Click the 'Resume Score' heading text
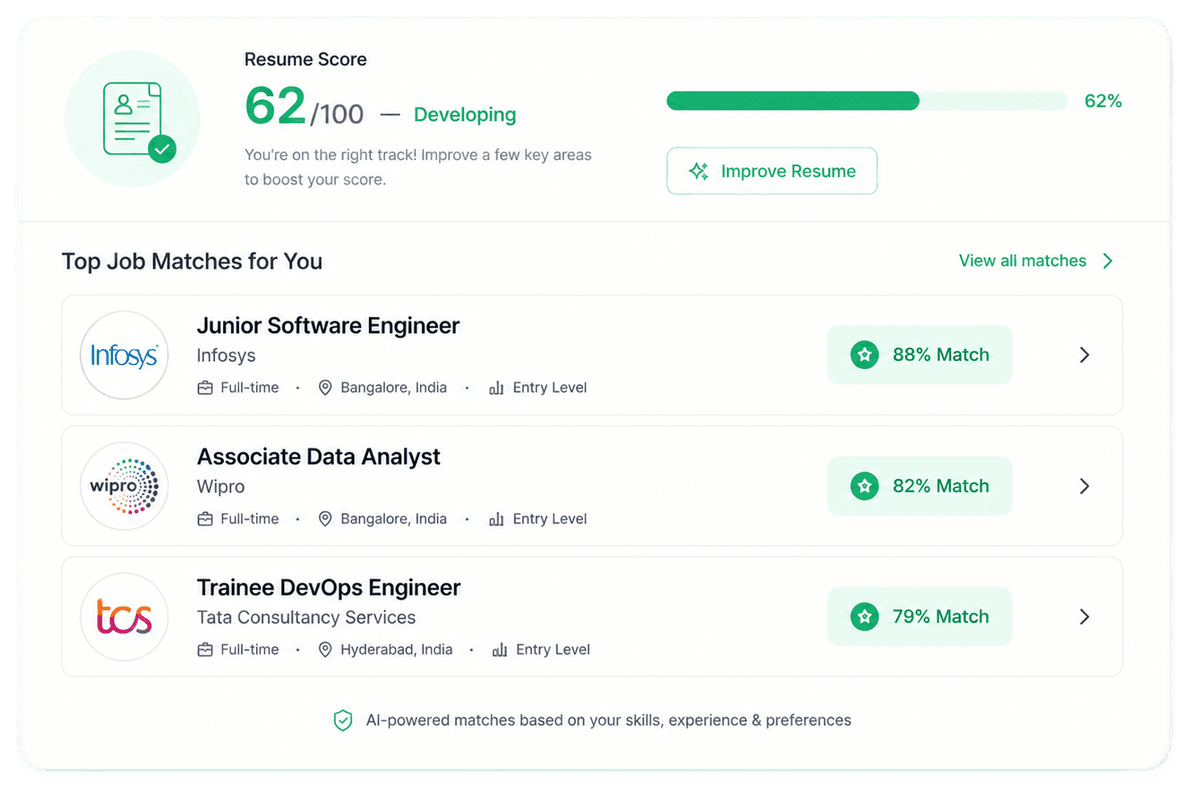This screenshot has height=785, width=1200. tap(306, 60)
